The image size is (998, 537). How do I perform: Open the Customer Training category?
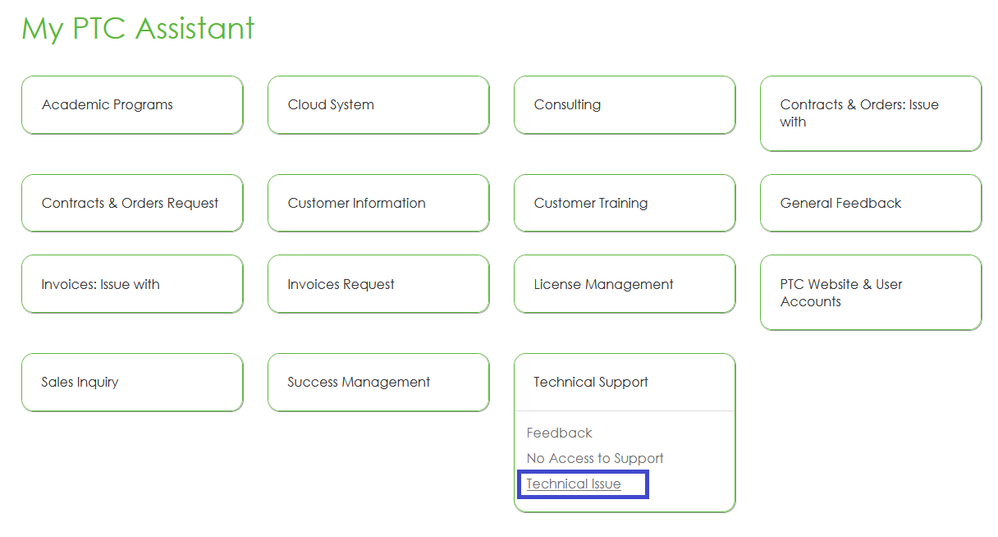point(624,203)
